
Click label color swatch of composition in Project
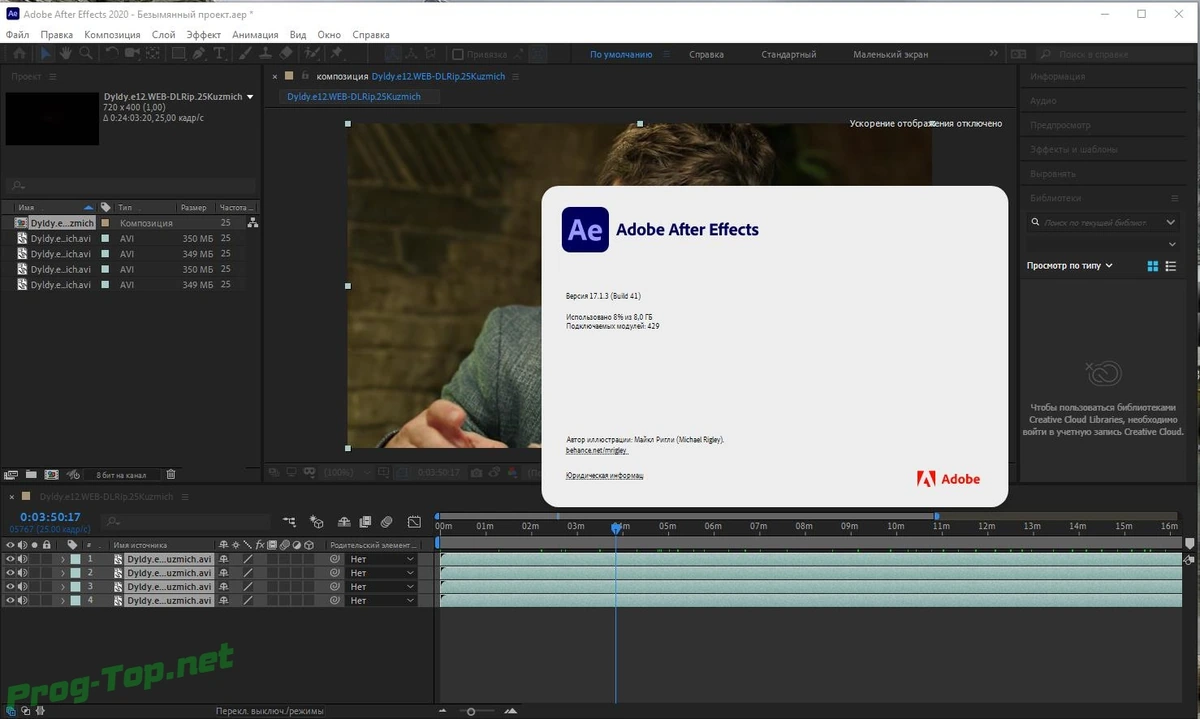point(105,223)
